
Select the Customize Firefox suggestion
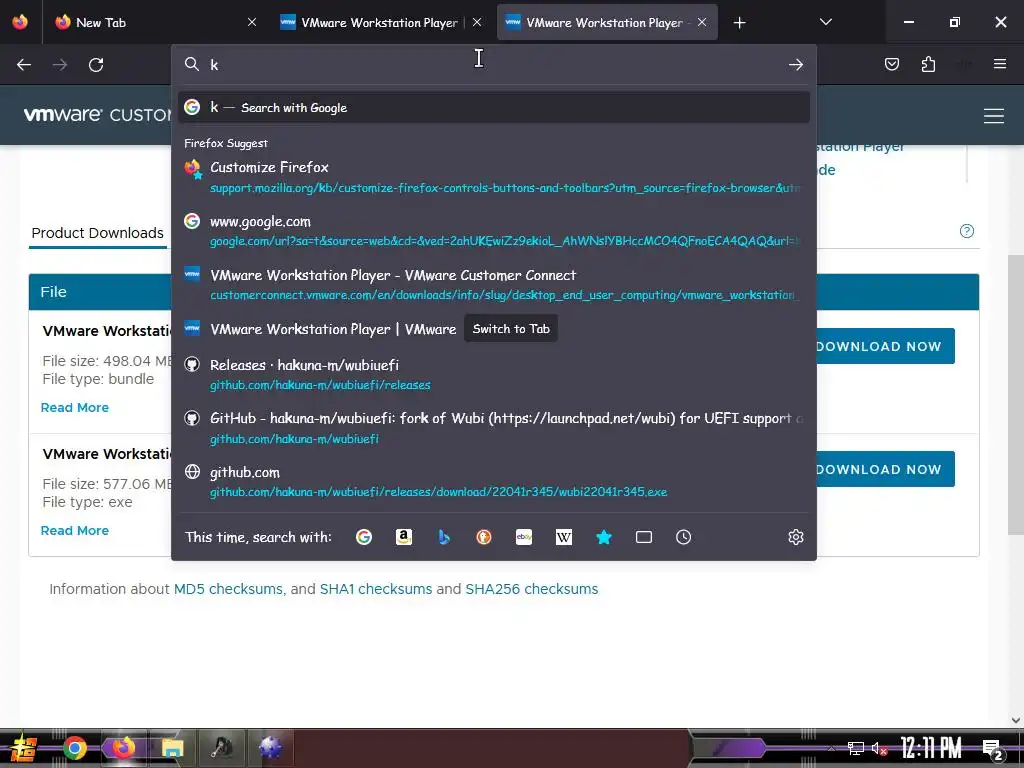(x=494, y=177)
